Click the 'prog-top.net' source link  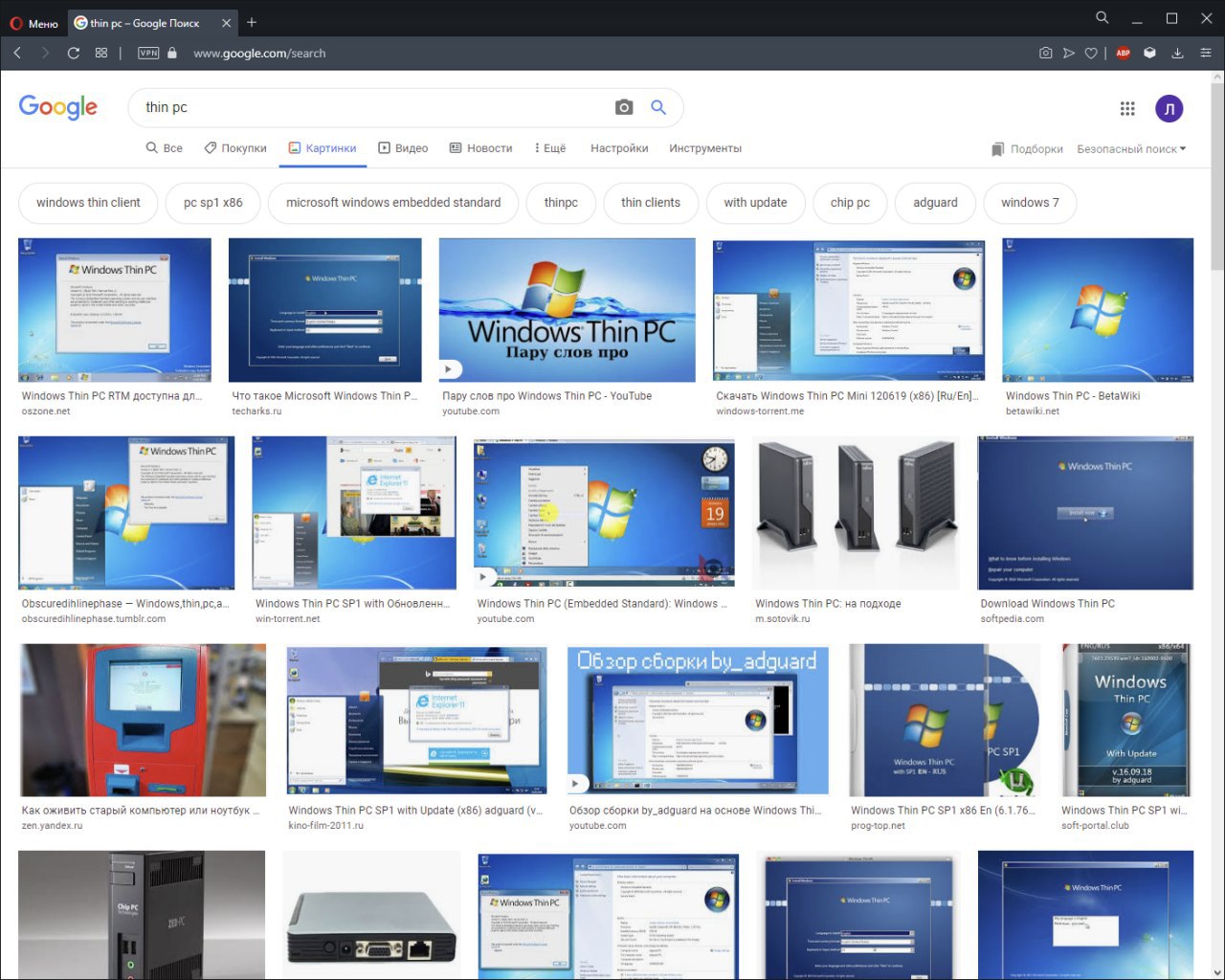click(x=878, y=826)
